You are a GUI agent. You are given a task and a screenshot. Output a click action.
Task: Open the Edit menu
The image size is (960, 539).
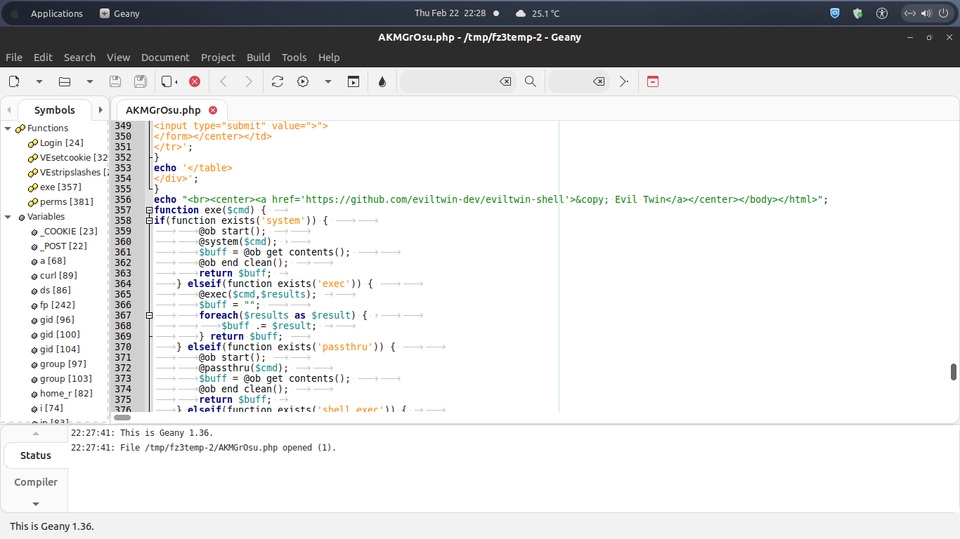[43, 58]
